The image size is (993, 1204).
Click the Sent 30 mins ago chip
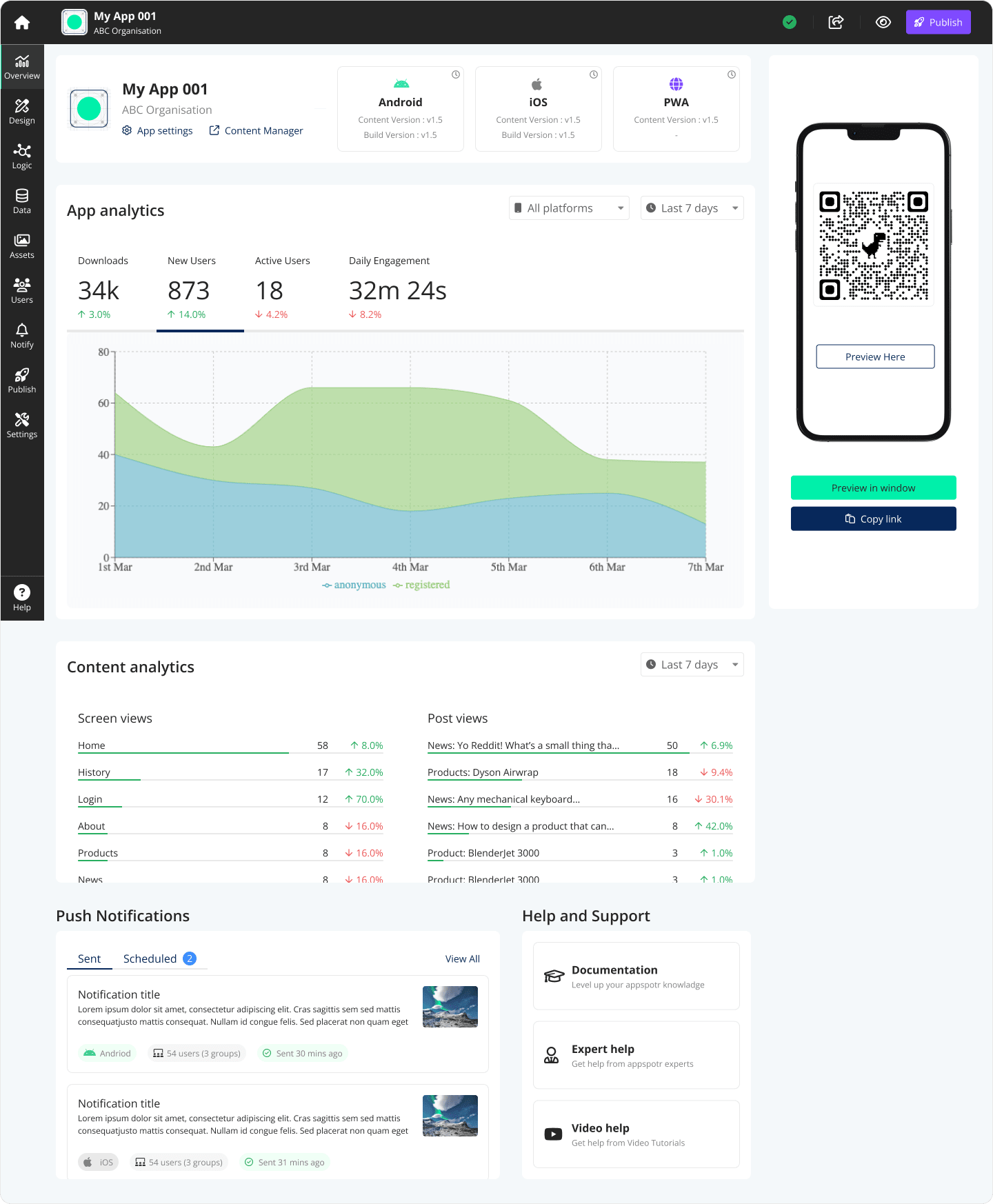point(303,1053)
